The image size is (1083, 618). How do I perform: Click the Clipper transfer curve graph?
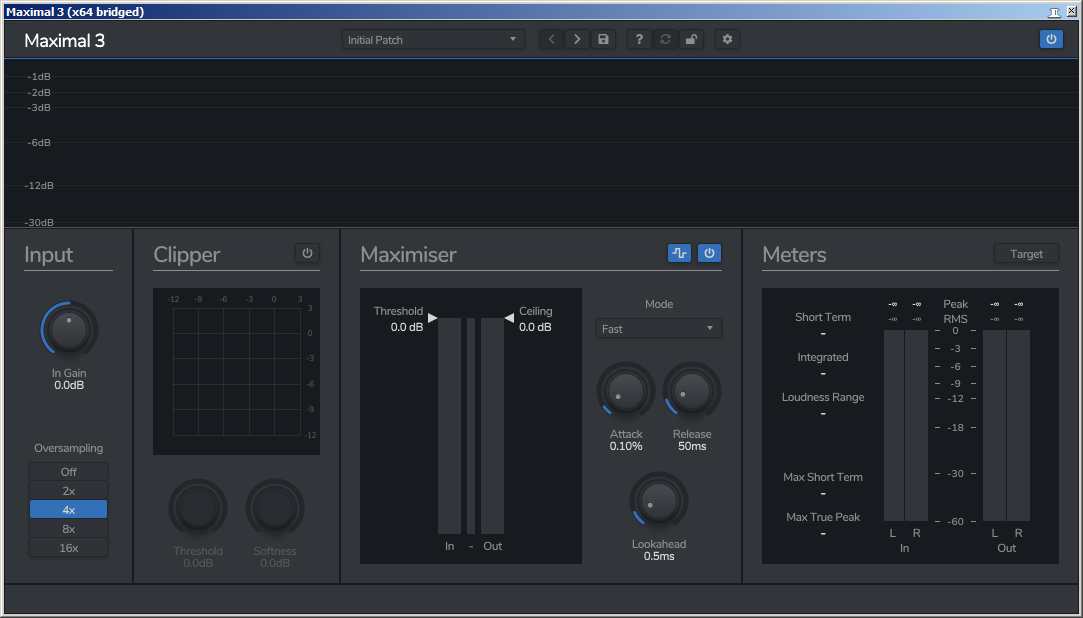click(x=236, y=371)
